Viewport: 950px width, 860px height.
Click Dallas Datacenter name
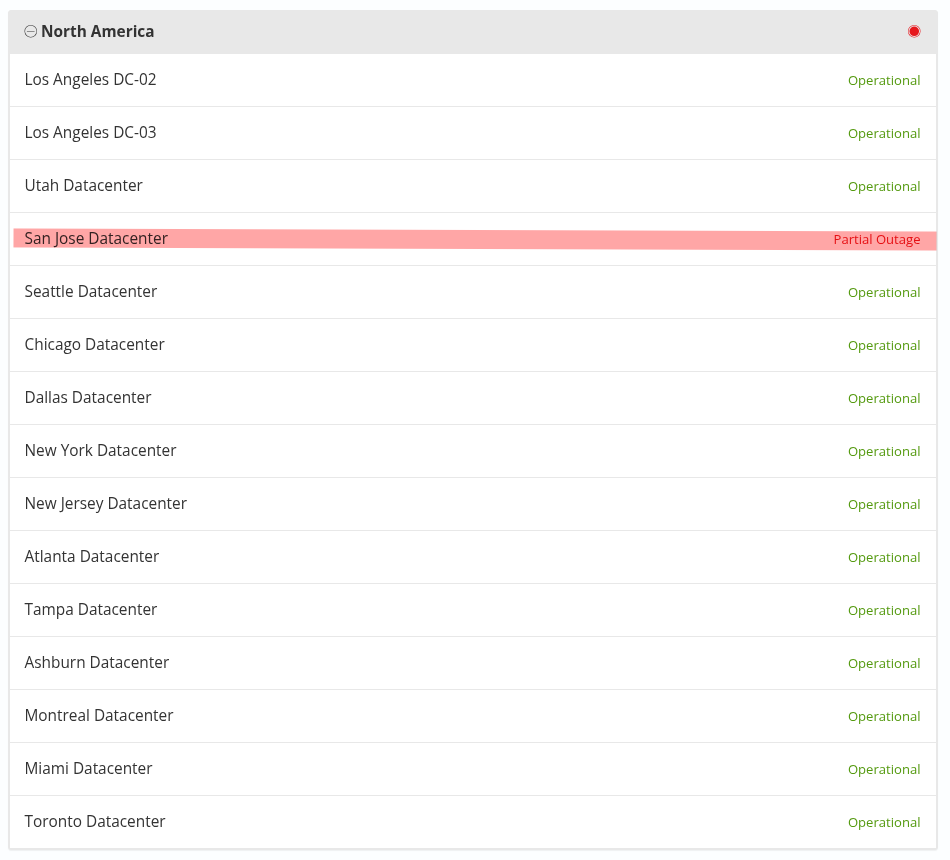click(x=88, y=398)
